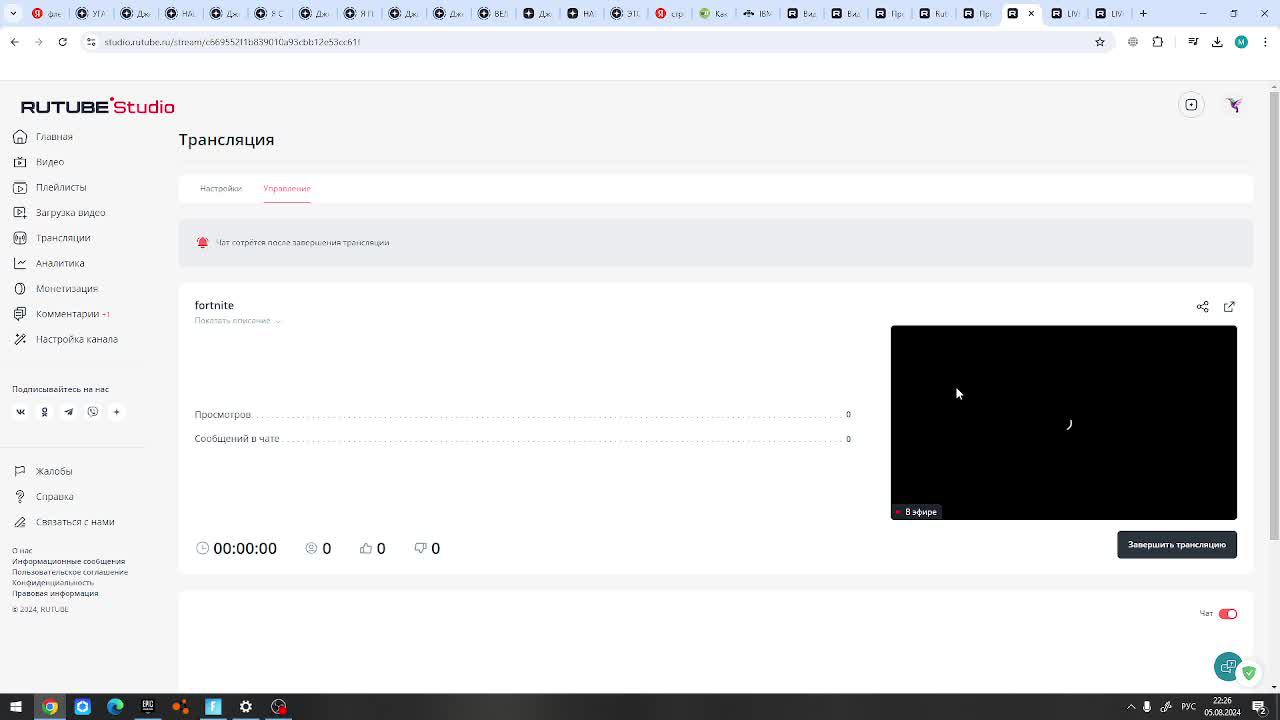
Task: Open VK social link icon
Action: [20, 412]
